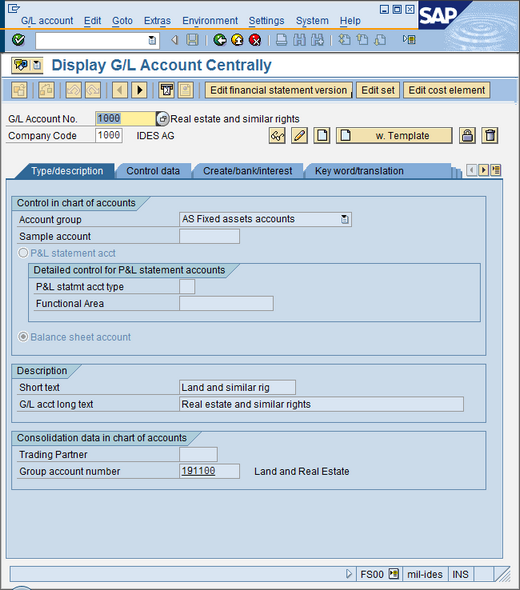Open the Goto menu
The image size is (520, 590).
pos(122,20)
